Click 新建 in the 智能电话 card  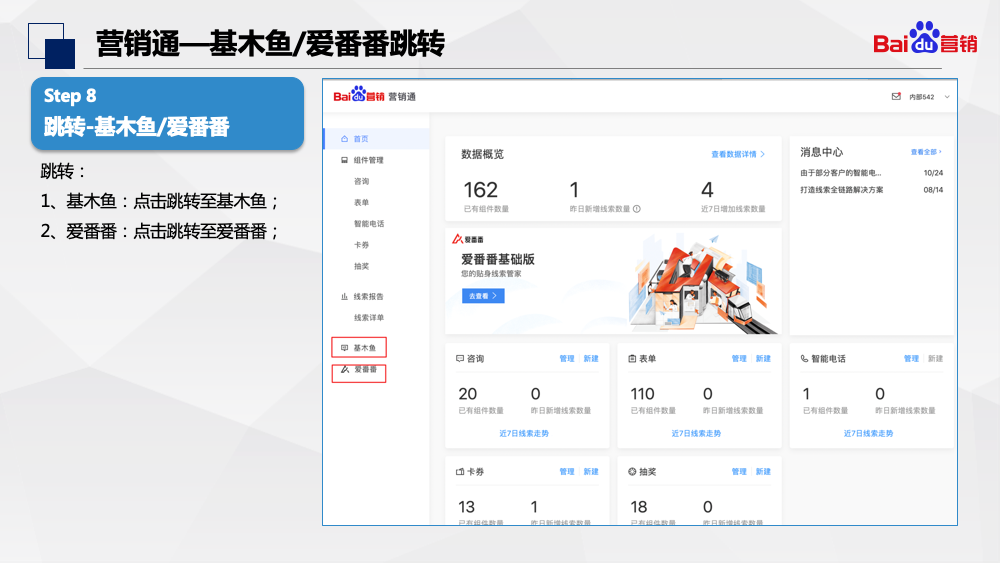pyautogui.click(x=936, y=358)
